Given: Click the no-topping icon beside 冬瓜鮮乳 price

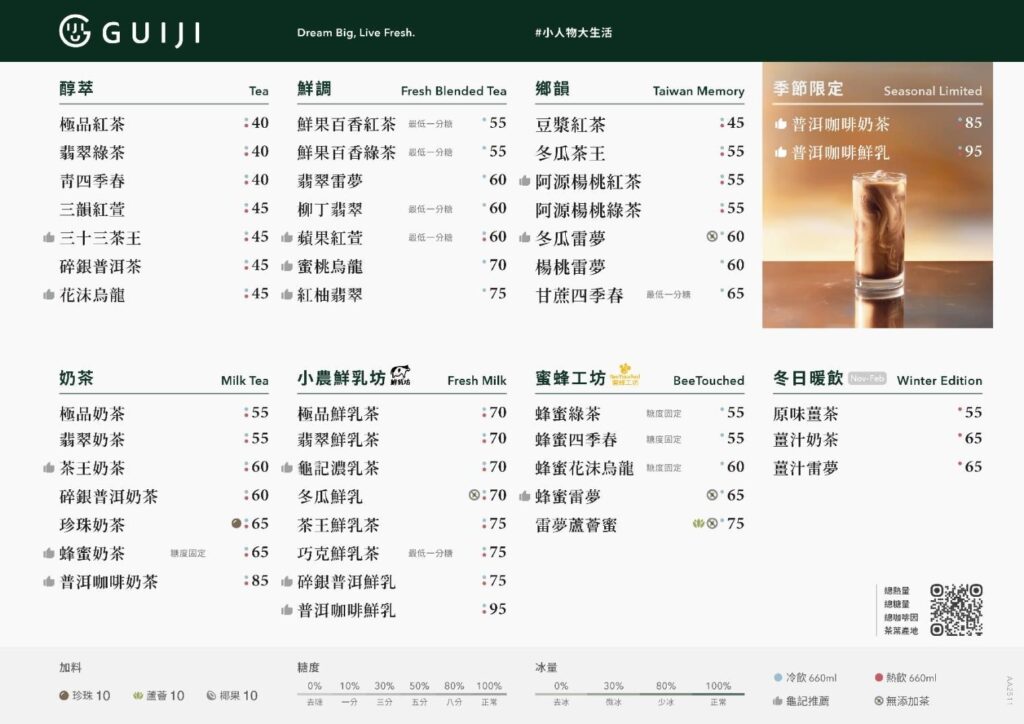Looking at the screenshot, I should [474, 495].
